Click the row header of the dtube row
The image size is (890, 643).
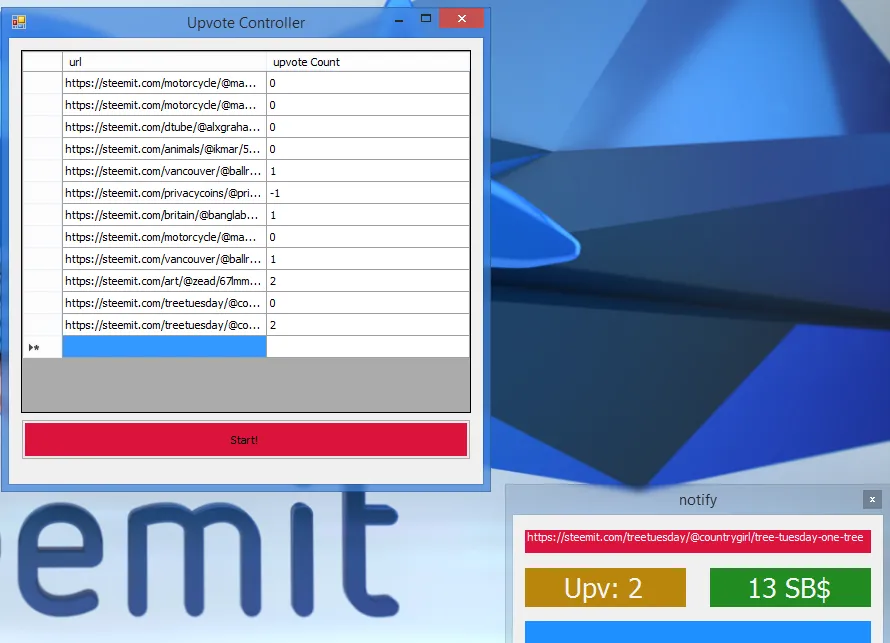(42, 127)
